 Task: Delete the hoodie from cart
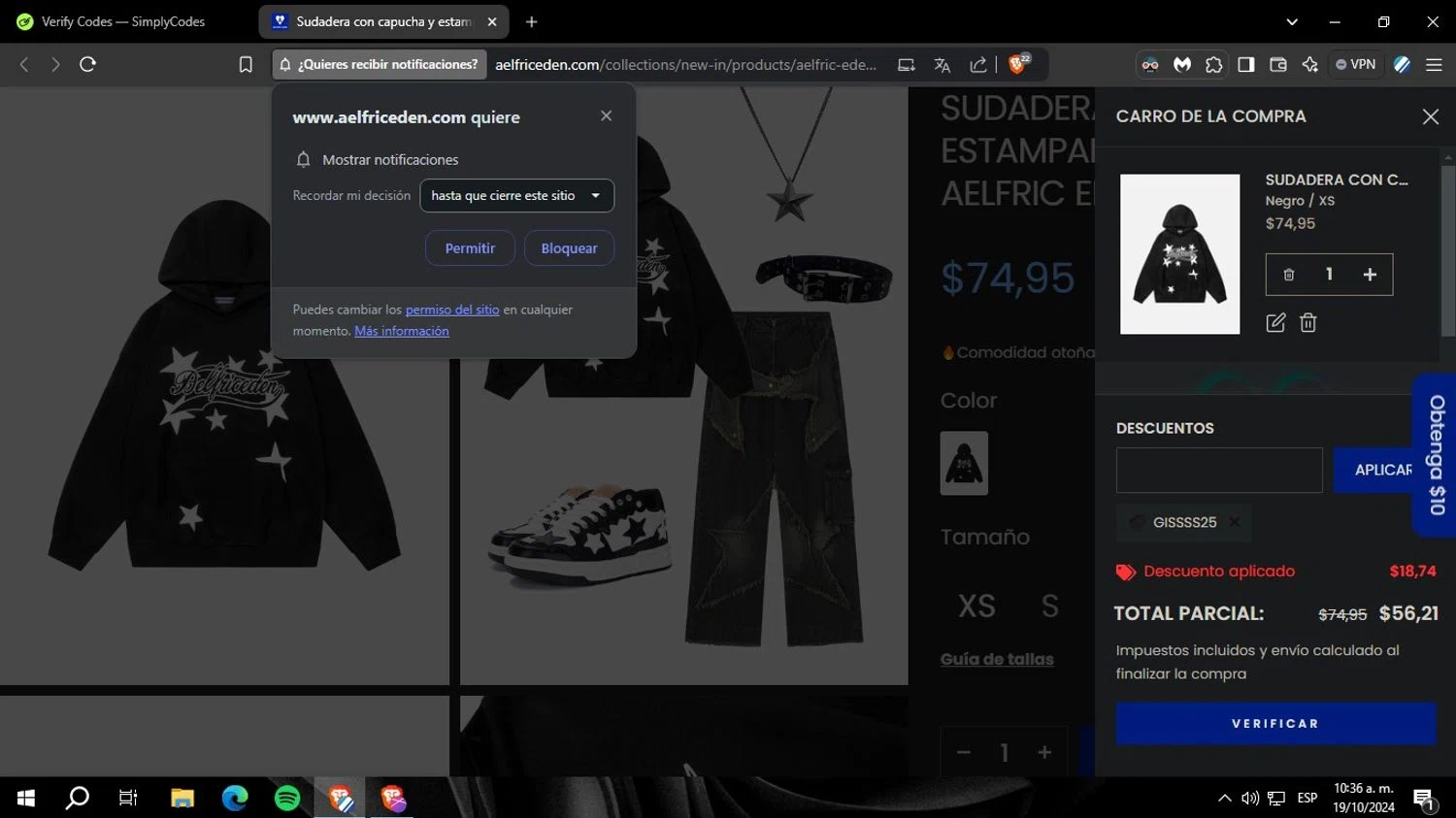coord(1308,323)
